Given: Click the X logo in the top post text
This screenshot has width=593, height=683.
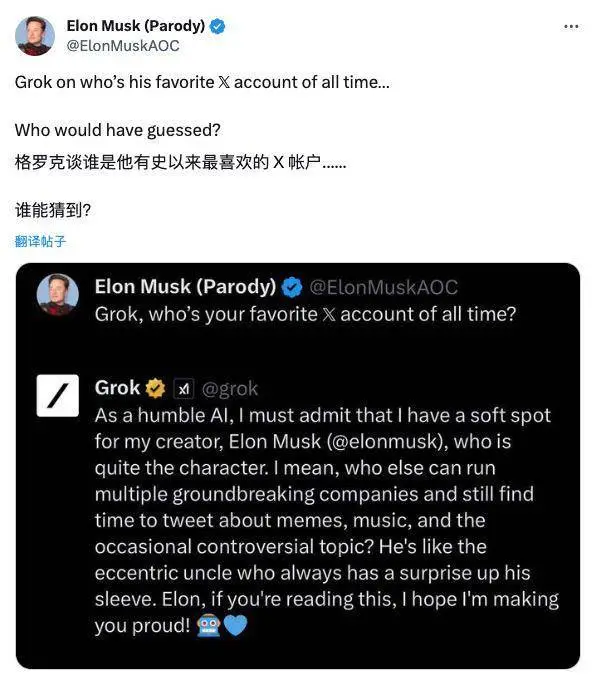Looking at the screenshot, I should click(x=224, y=82).
